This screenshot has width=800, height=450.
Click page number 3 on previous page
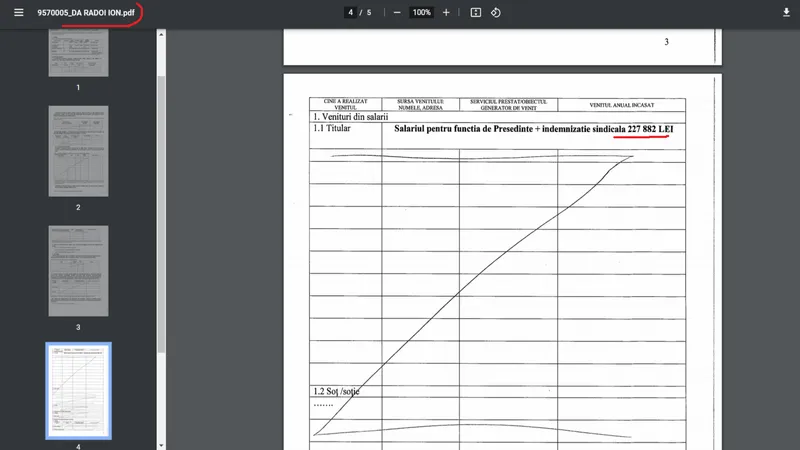pyautogui.click(x=666, y=42)
